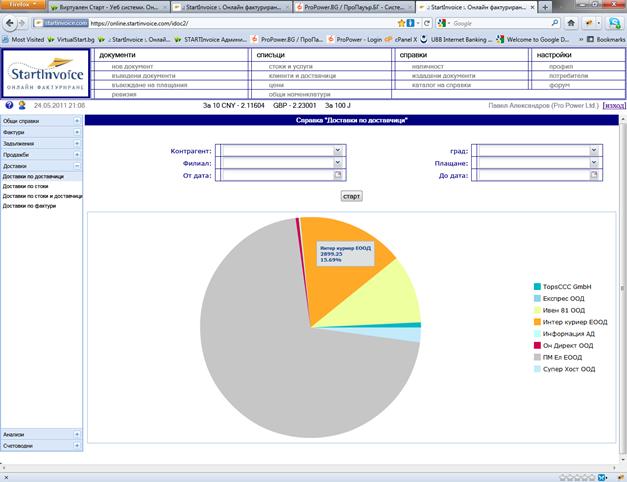Click the Google search field
The image size is (627, 482).
click(x=500, y=23)
